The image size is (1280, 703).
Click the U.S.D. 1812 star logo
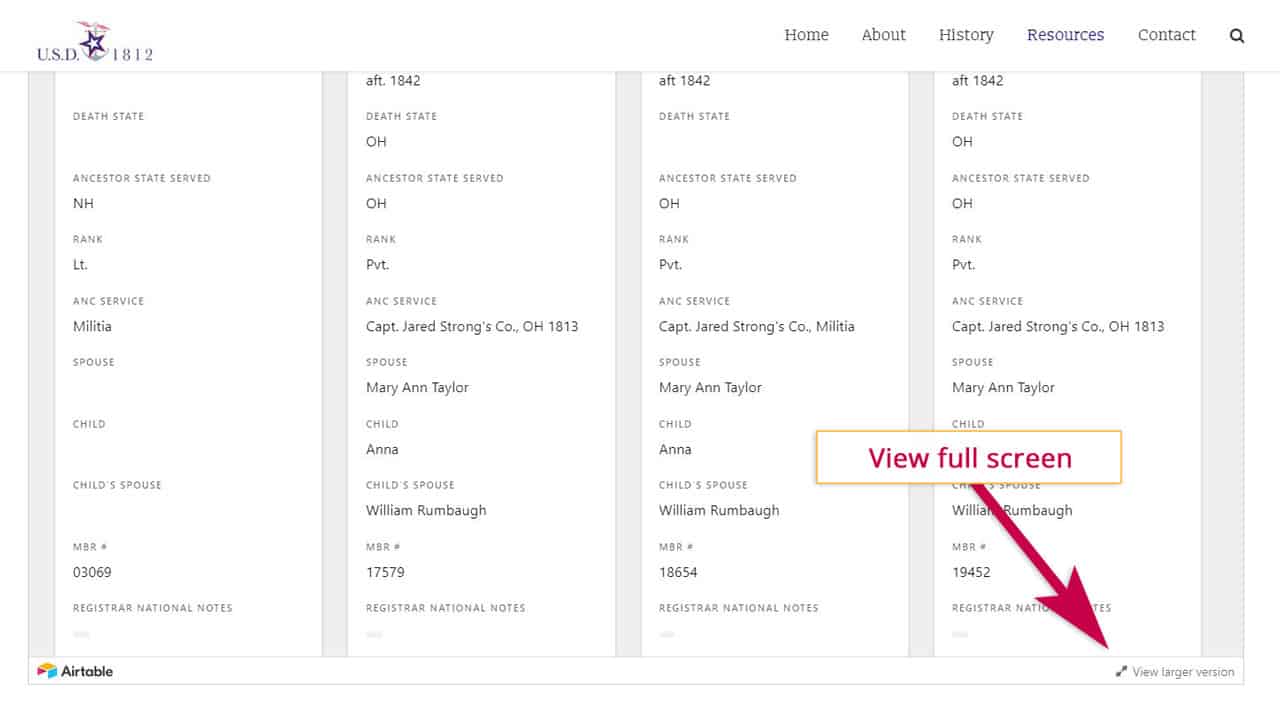[94, 35]
